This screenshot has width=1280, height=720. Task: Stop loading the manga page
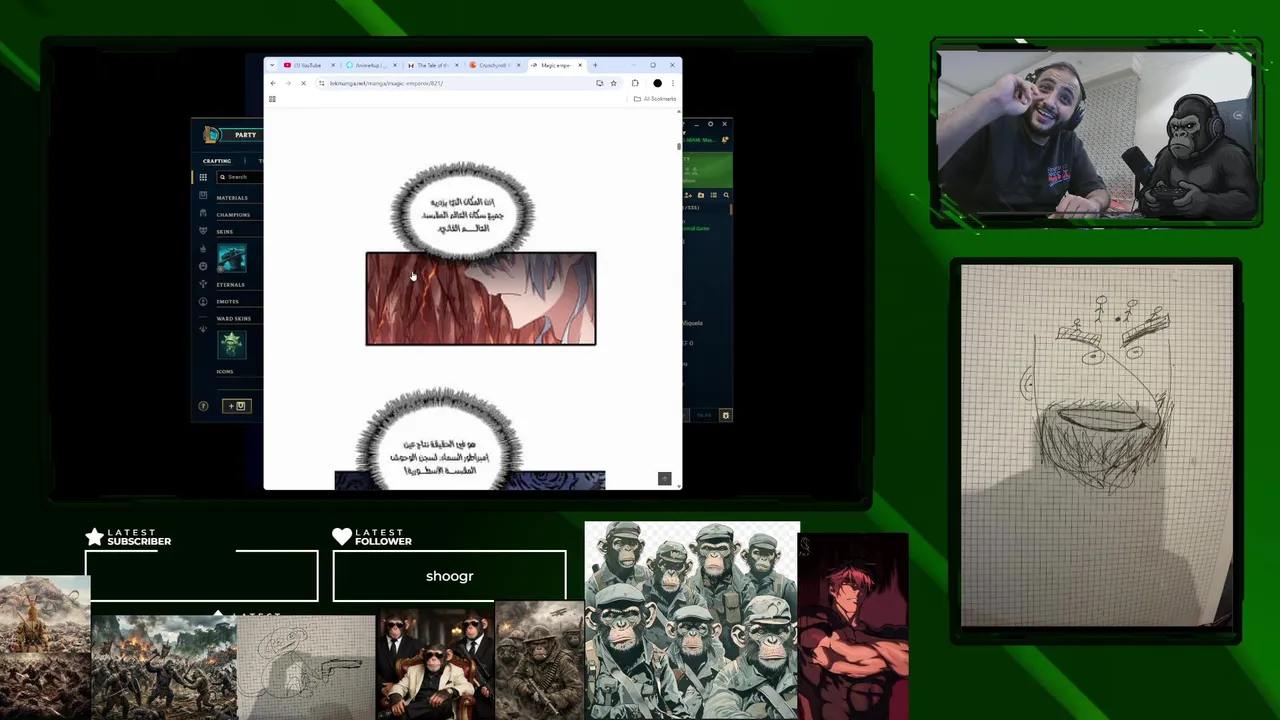click(x=303, y=83)
